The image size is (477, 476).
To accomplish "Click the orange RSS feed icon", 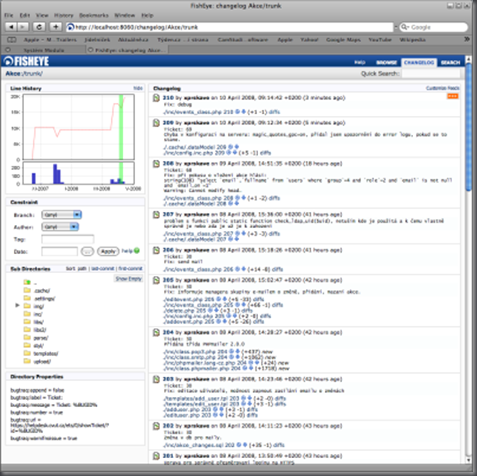I will 452,96.
